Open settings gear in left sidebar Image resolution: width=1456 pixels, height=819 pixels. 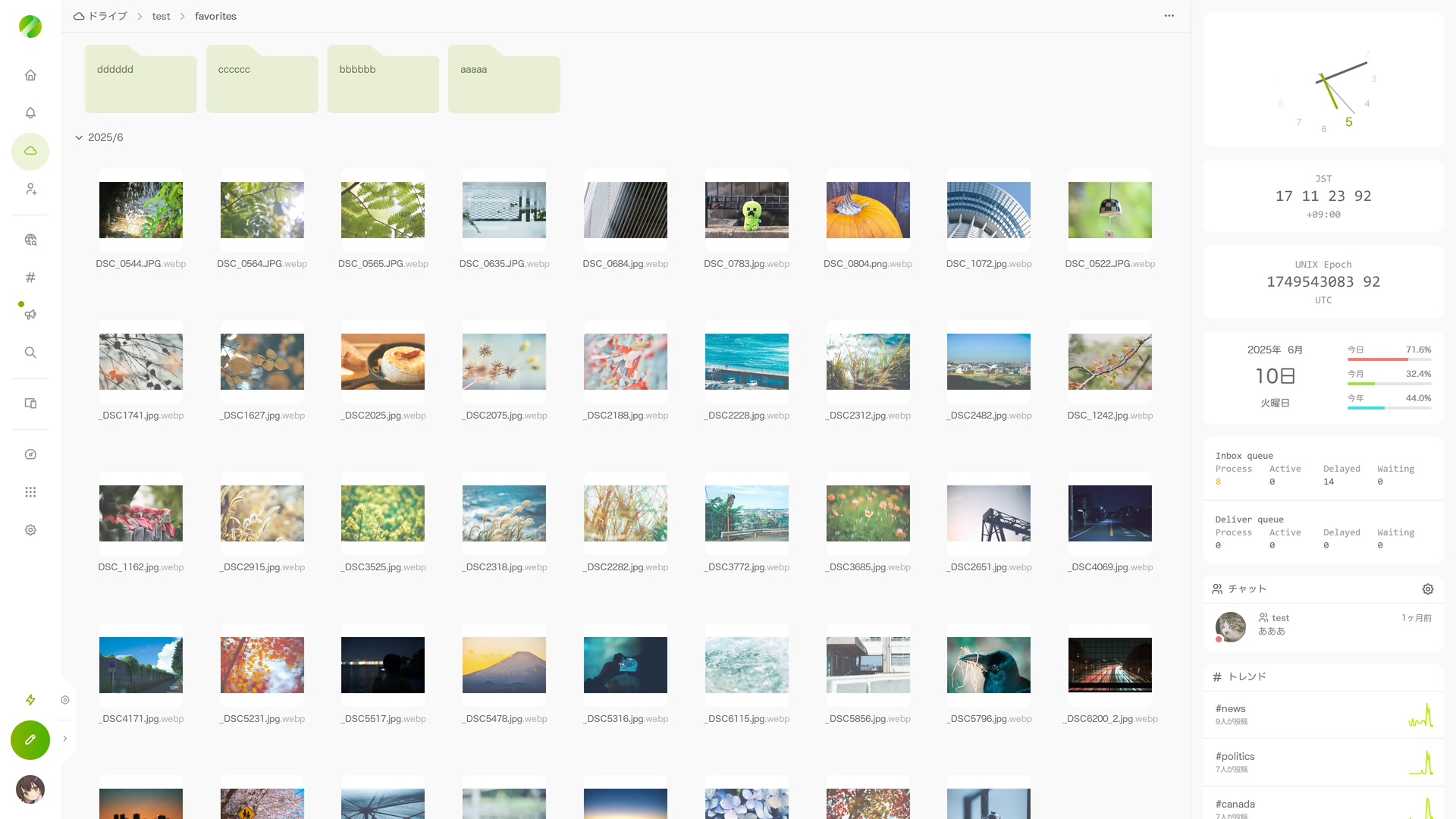(30, 530)
